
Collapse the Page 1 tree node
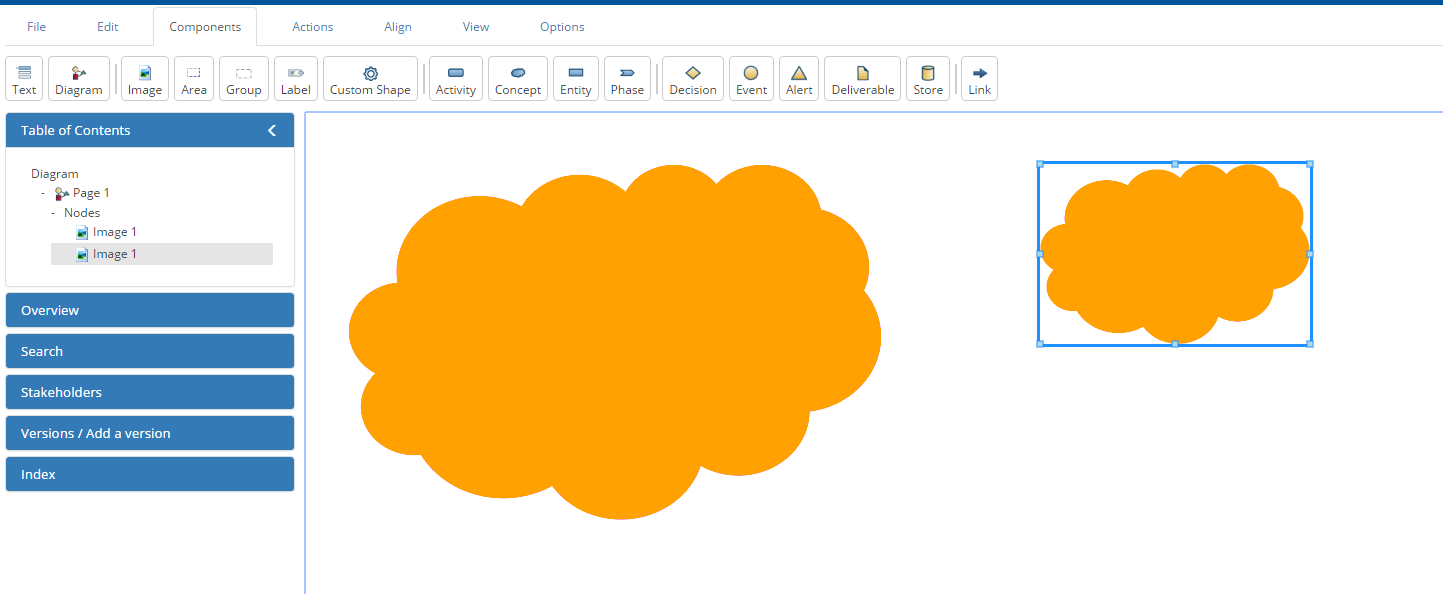43,193
